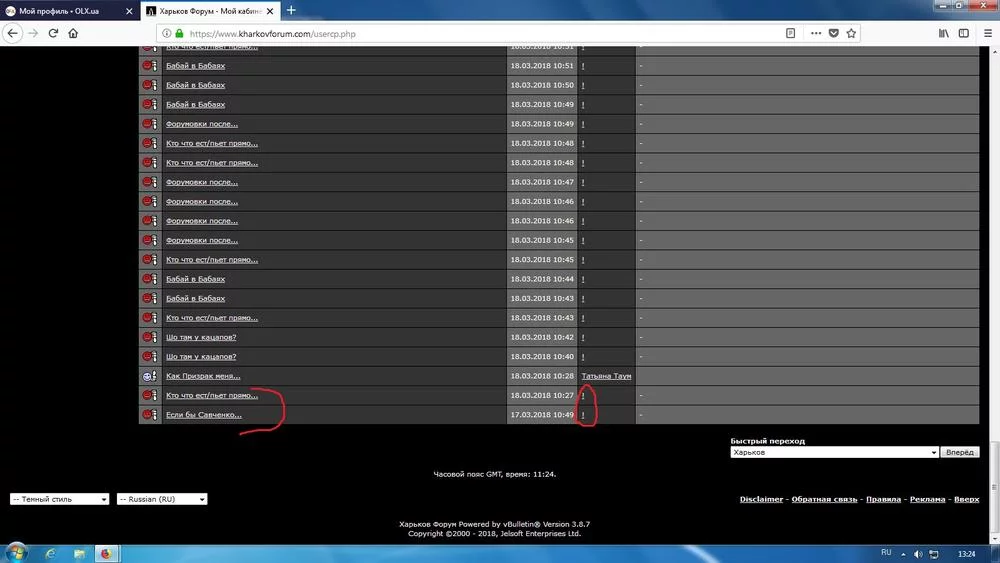
Task: Open the Правила footer link
Action: tap(883, 499)
